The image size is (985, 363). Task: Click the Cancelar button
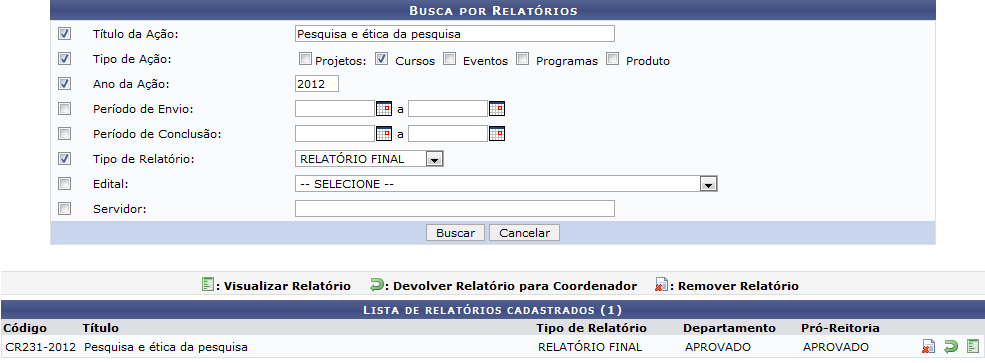[525, 233]
